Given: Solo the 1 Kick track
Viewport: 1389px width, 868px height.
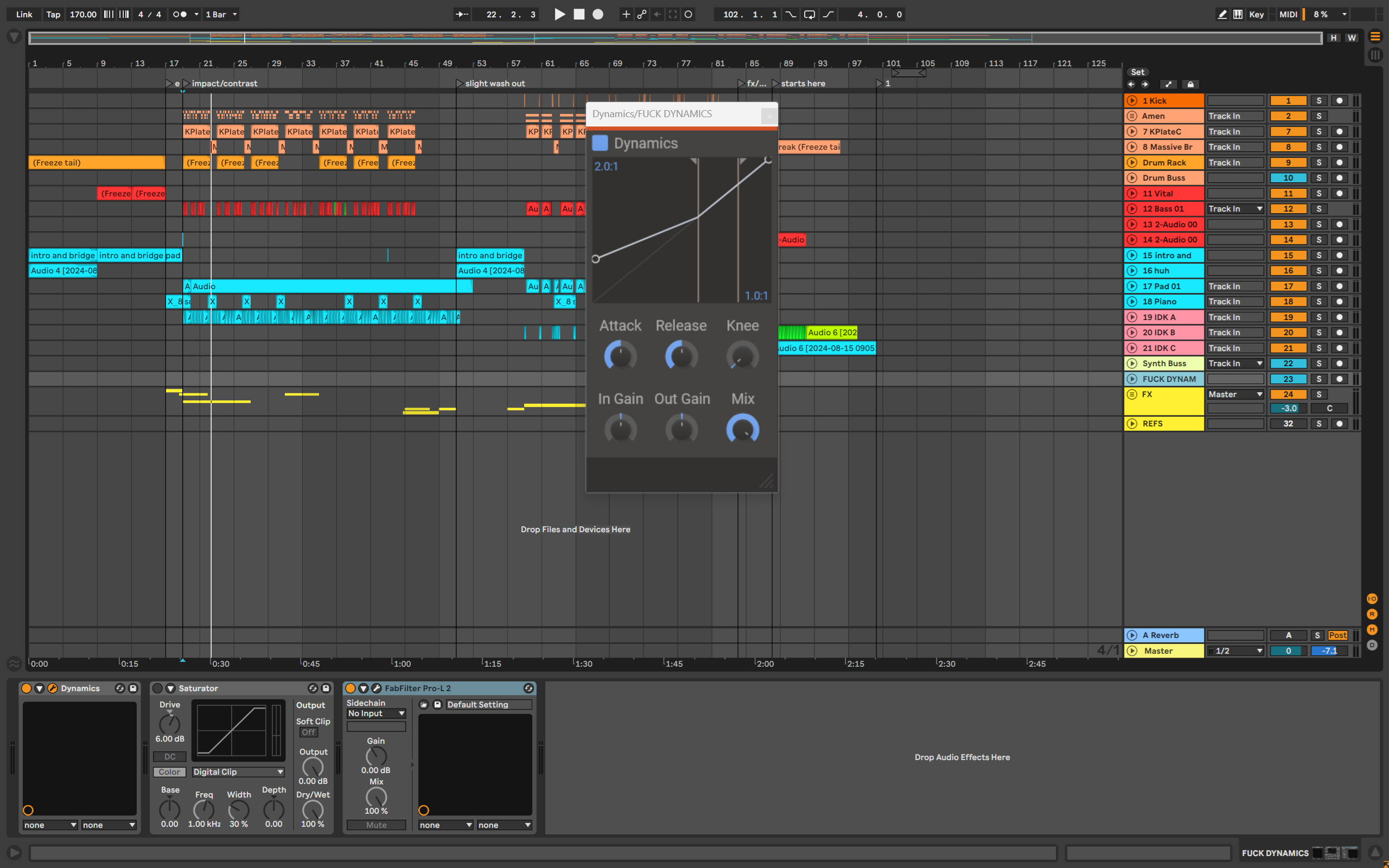Looking at the screenshot, I should point(1318,100).
